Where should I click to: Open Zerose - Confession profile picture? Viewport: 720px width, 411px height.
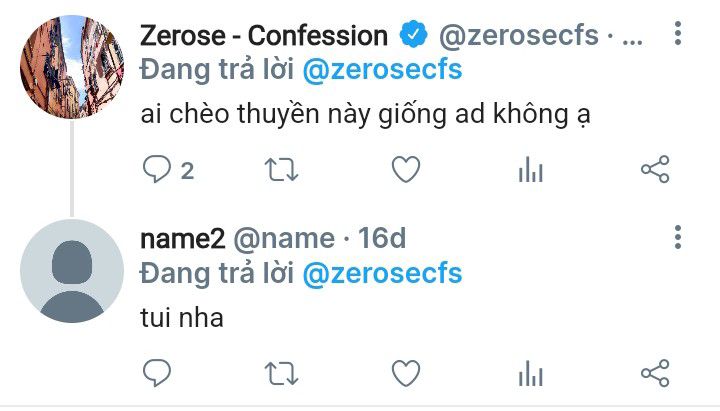pos(71,66)
